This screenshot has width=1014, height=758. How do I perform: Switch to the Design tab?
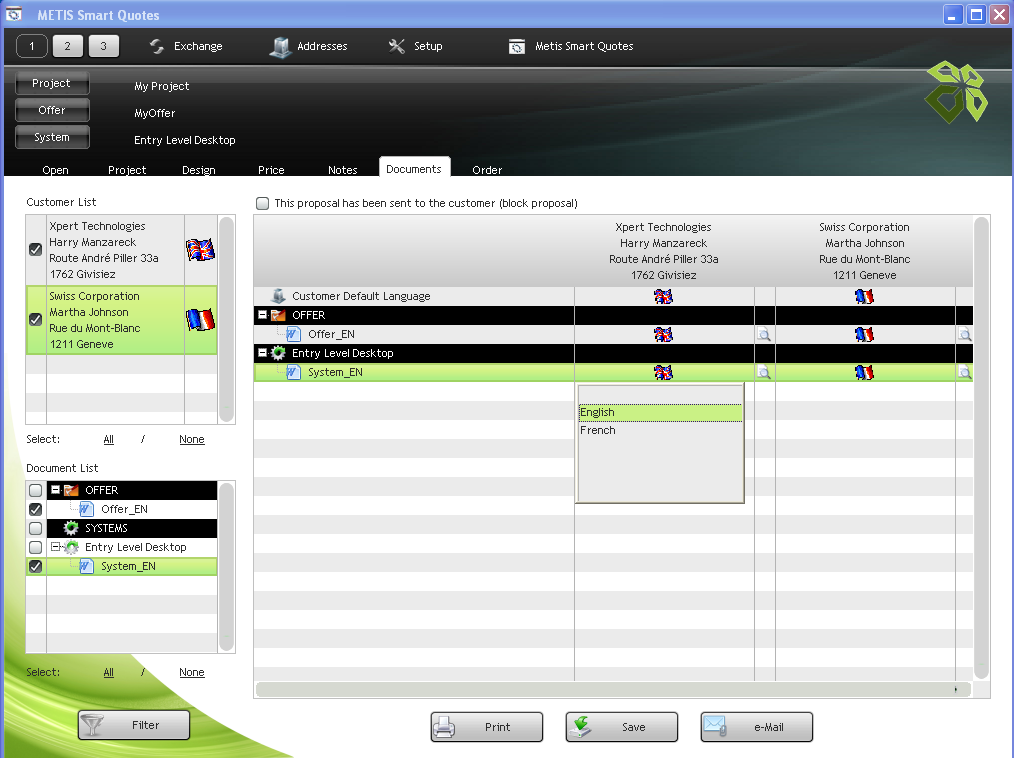[x=199, y=169]
